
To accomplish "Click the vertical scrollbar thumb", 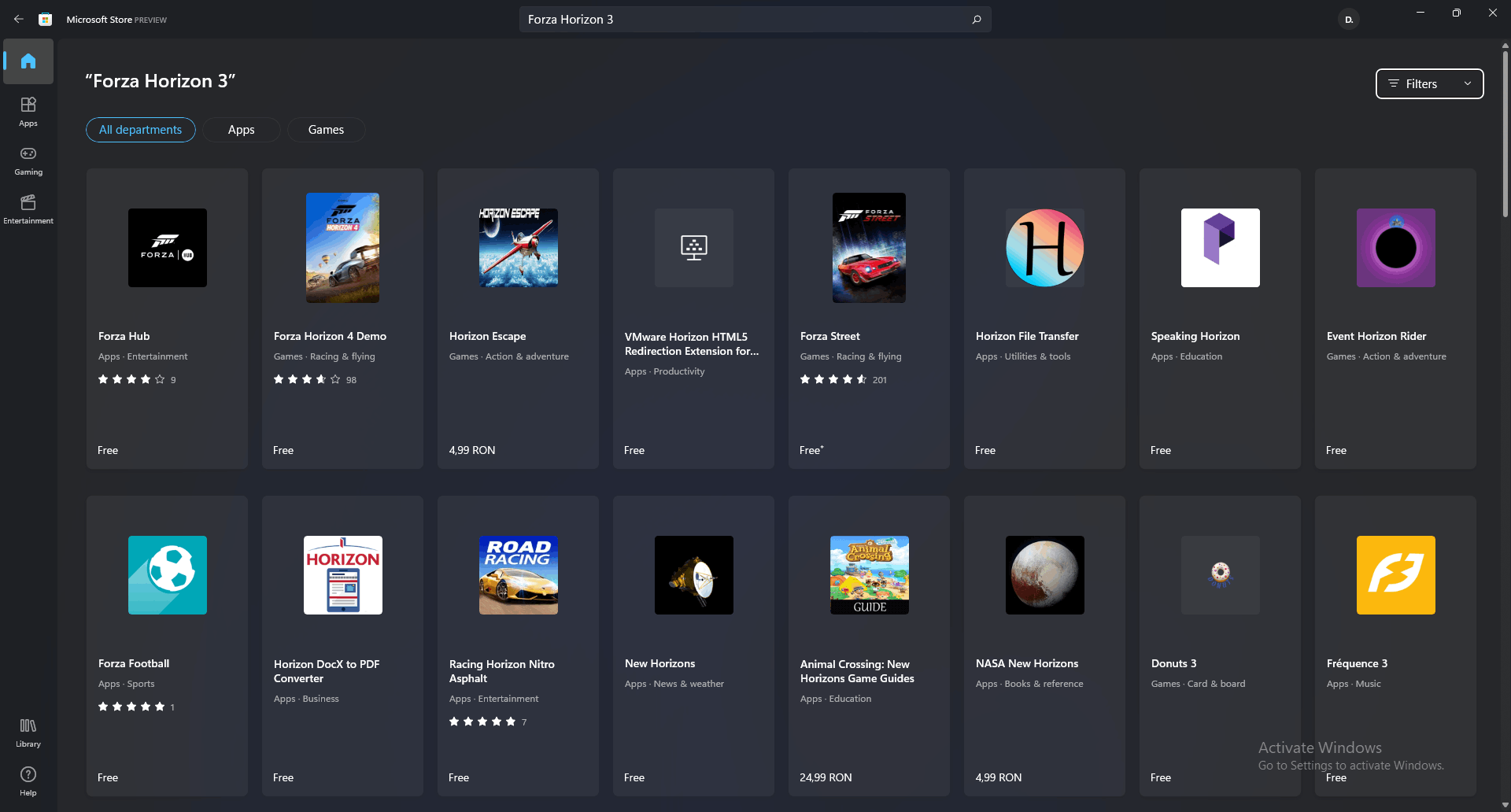I will [1505, 134].
